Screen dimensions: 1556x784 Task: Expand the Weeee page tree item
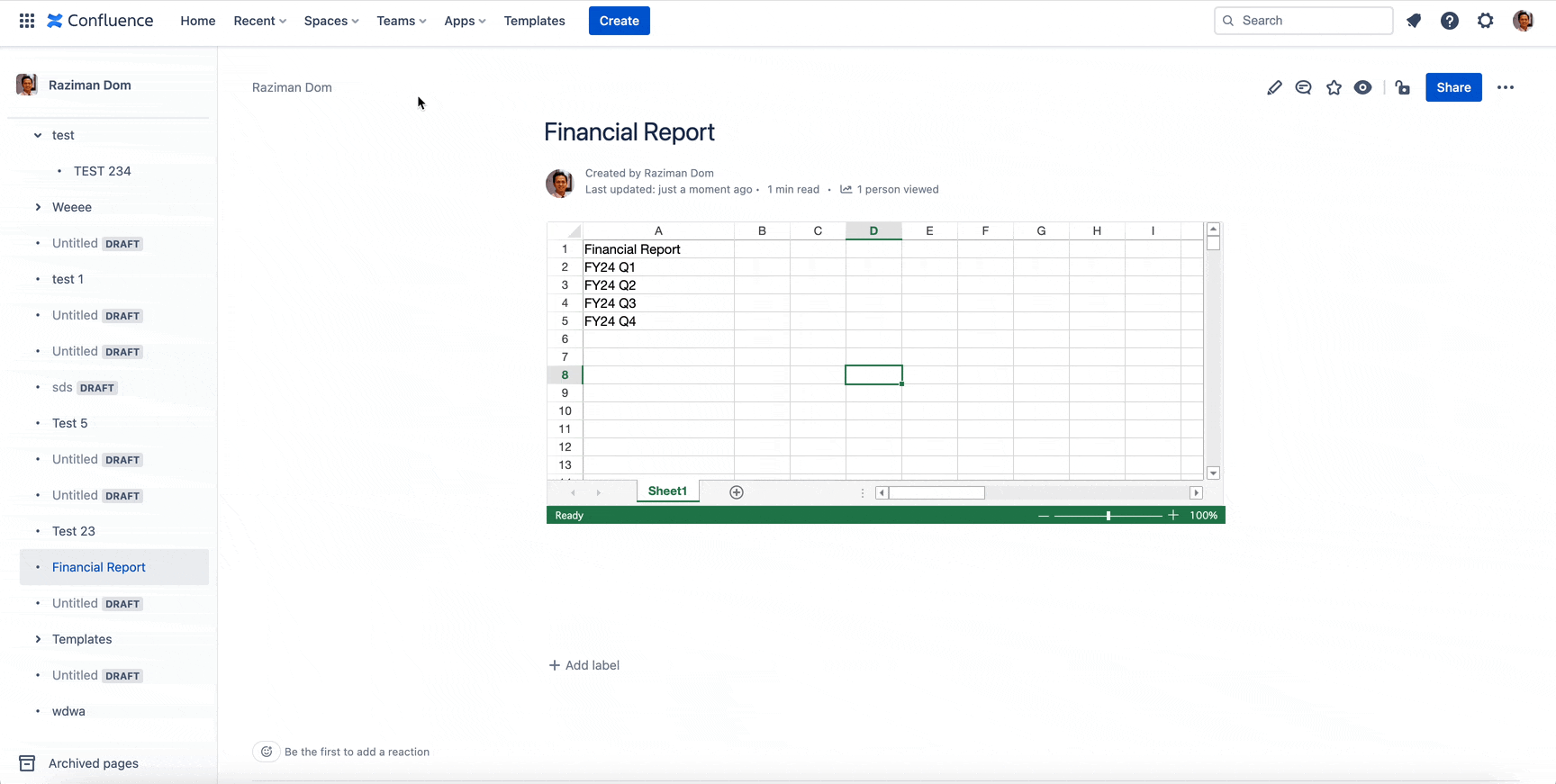tap(38, 207)
